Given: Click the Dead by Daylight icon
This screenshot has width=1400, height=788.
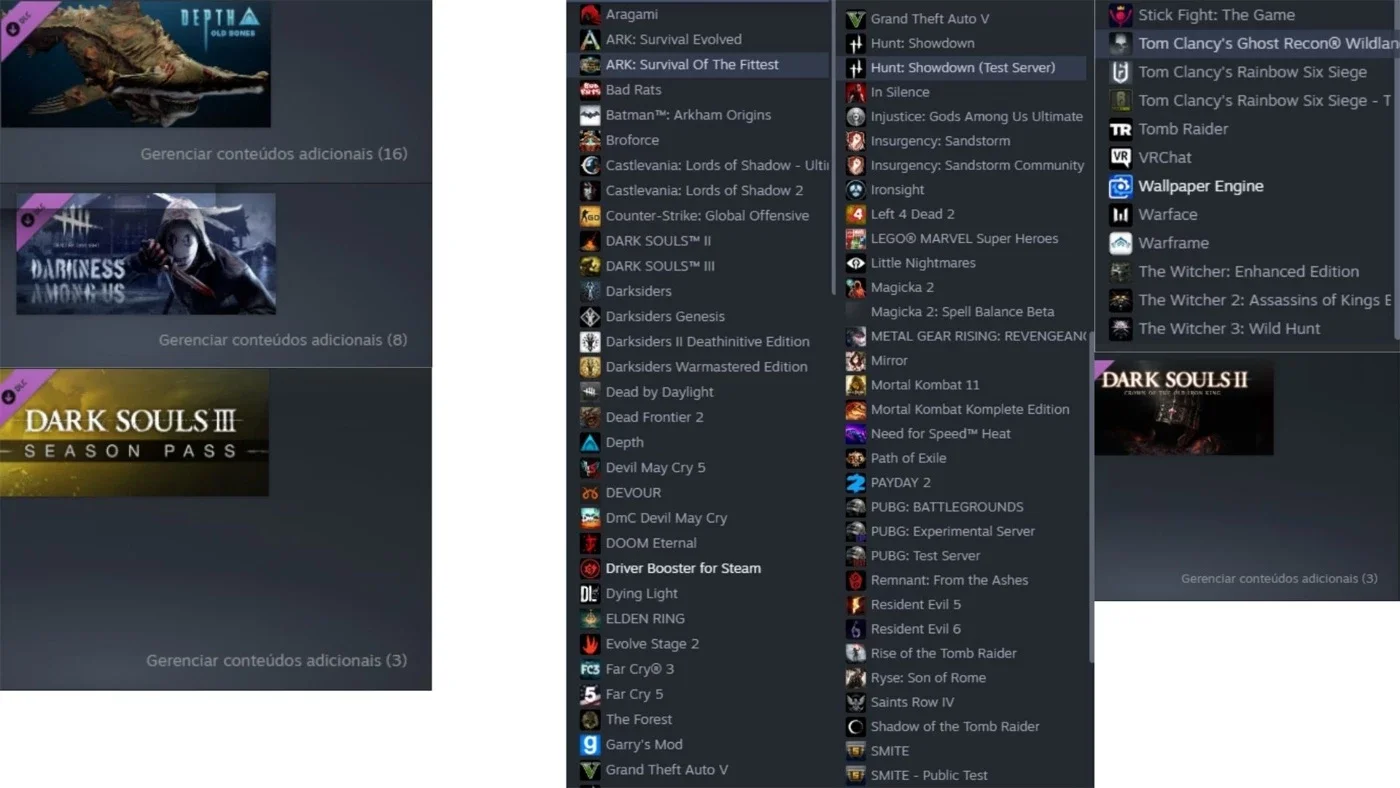Looking at the screenshot, I should (x=590, y=392).
